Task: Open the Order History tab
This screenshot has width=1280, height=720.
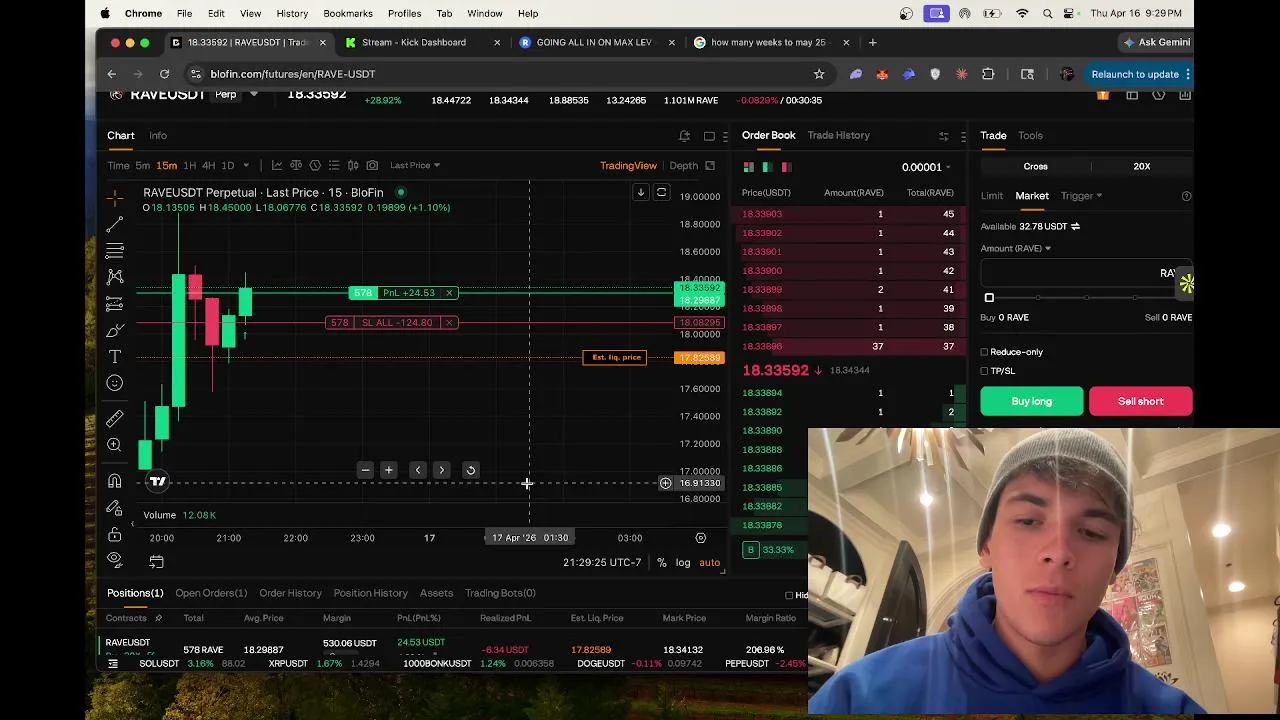Action: pyautogui.click(x=290, y=593)
